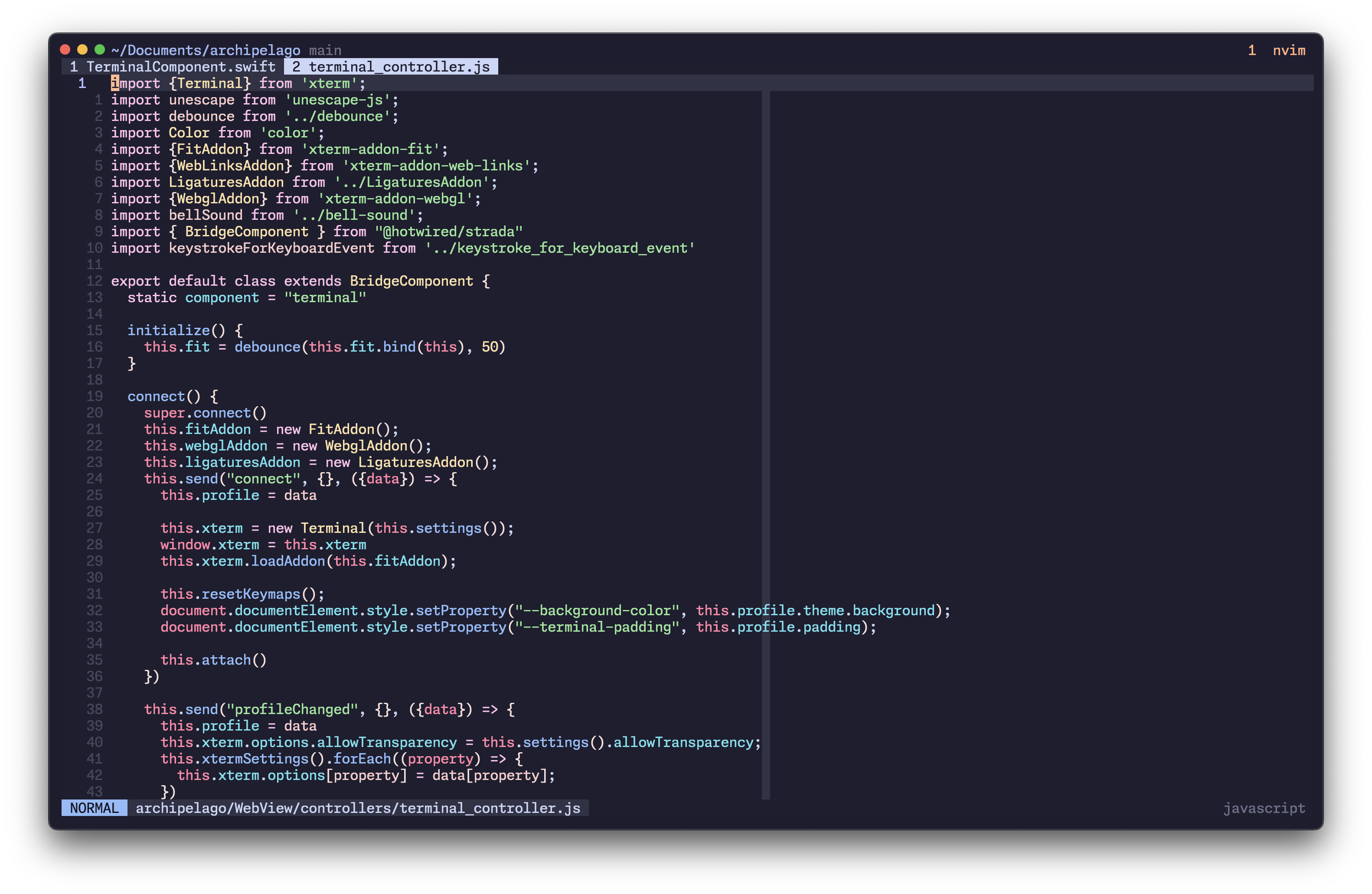1372x894 pixels.
Task: Click on the connect() method definition
Action: point(156,397)
